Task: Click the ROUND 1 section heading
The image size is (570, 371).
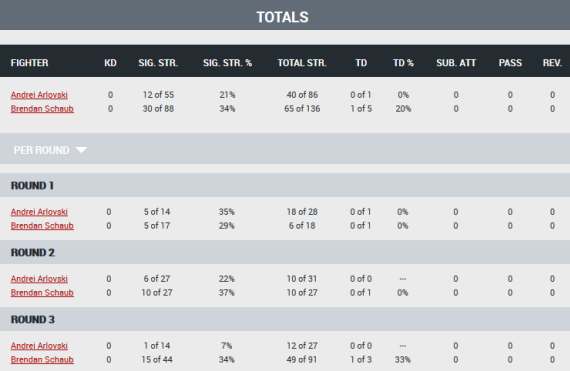Action: click(32, 186)
